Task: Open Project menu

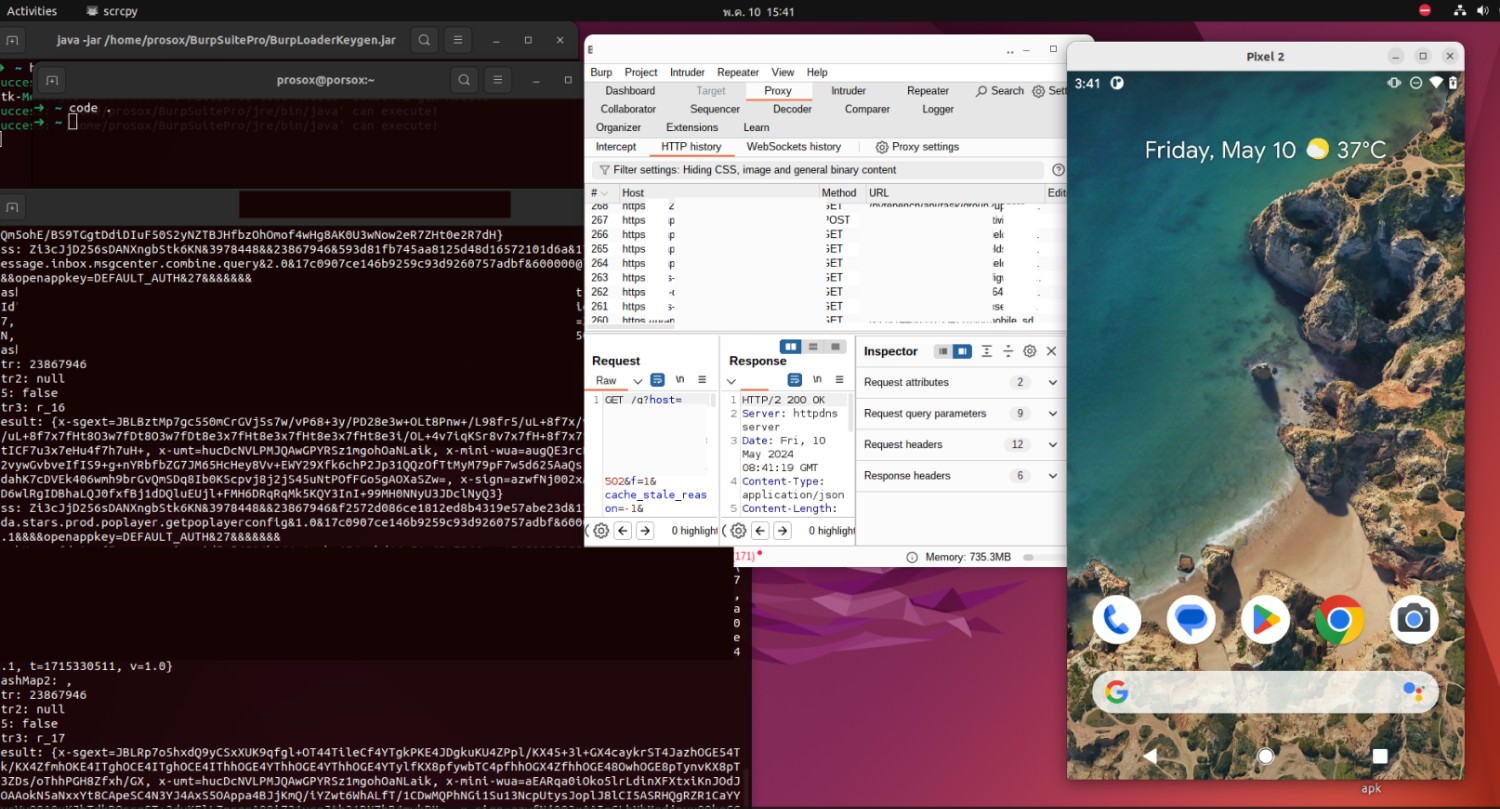Action: (641, 72)
